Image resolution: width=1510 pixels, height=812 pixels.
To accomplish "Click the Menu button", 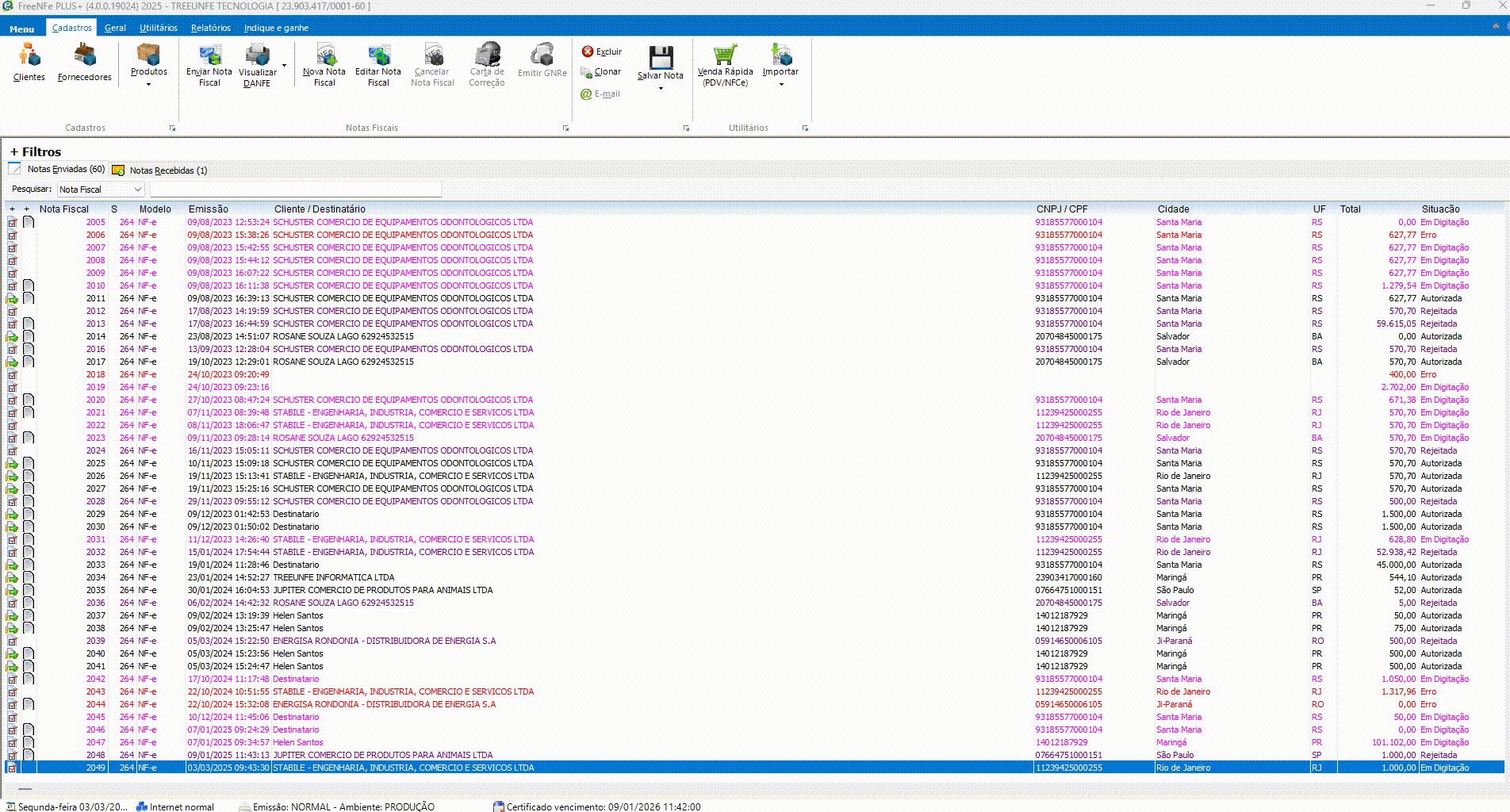I will [x=22, y=29].
